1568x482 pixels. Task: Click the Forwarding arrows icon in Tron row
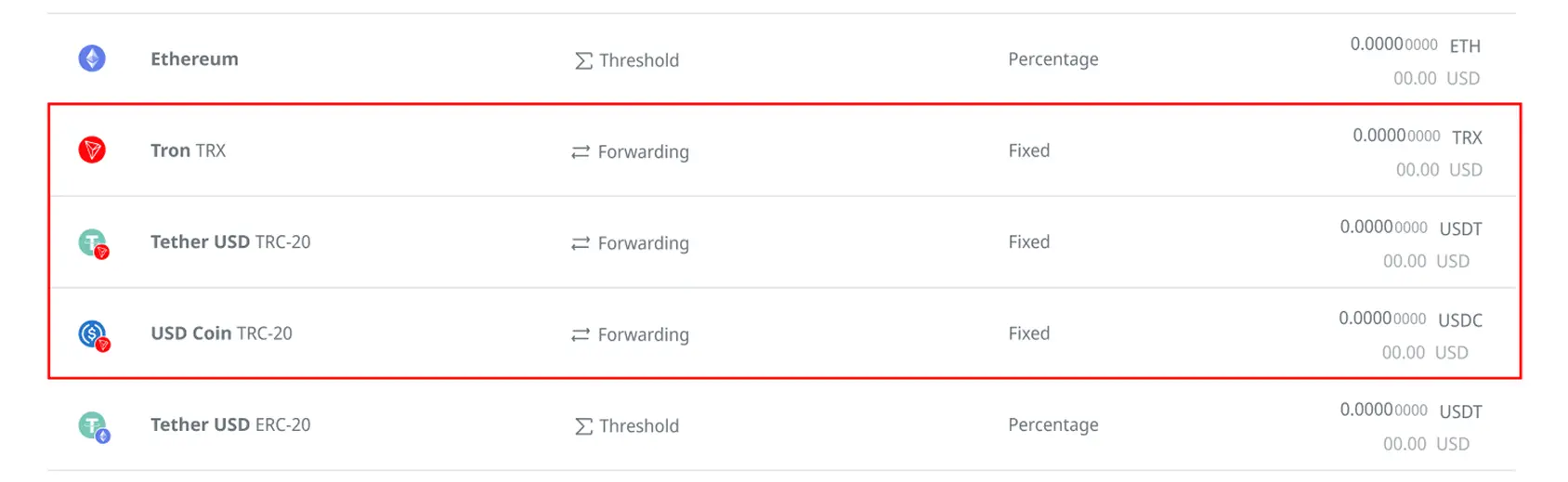tap(581, 152)
